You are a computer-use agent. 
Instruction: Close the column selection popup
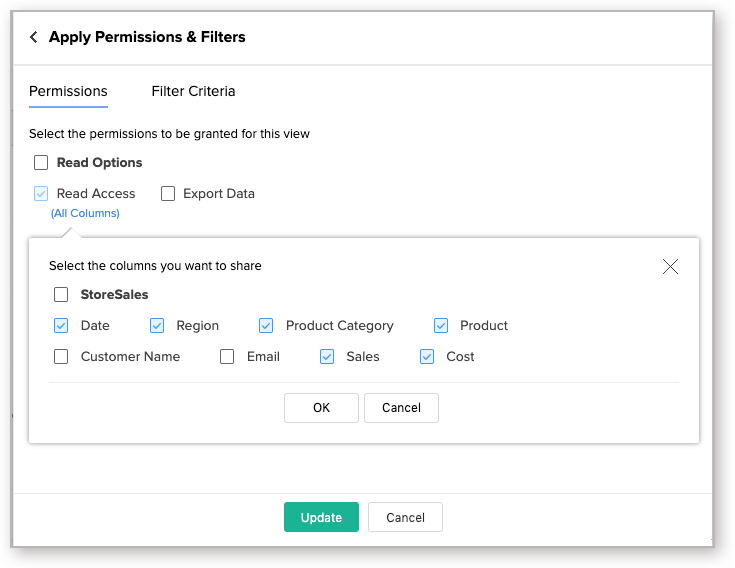[670, 266]
